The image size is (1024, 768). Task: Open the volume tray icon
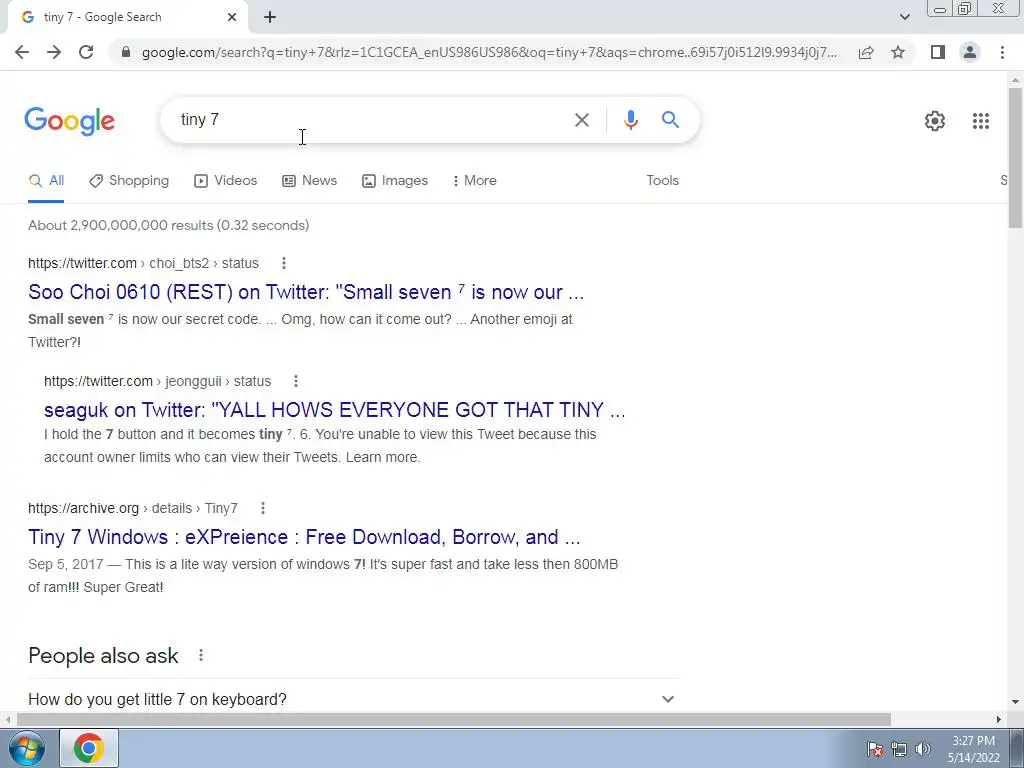coord(923,749)
